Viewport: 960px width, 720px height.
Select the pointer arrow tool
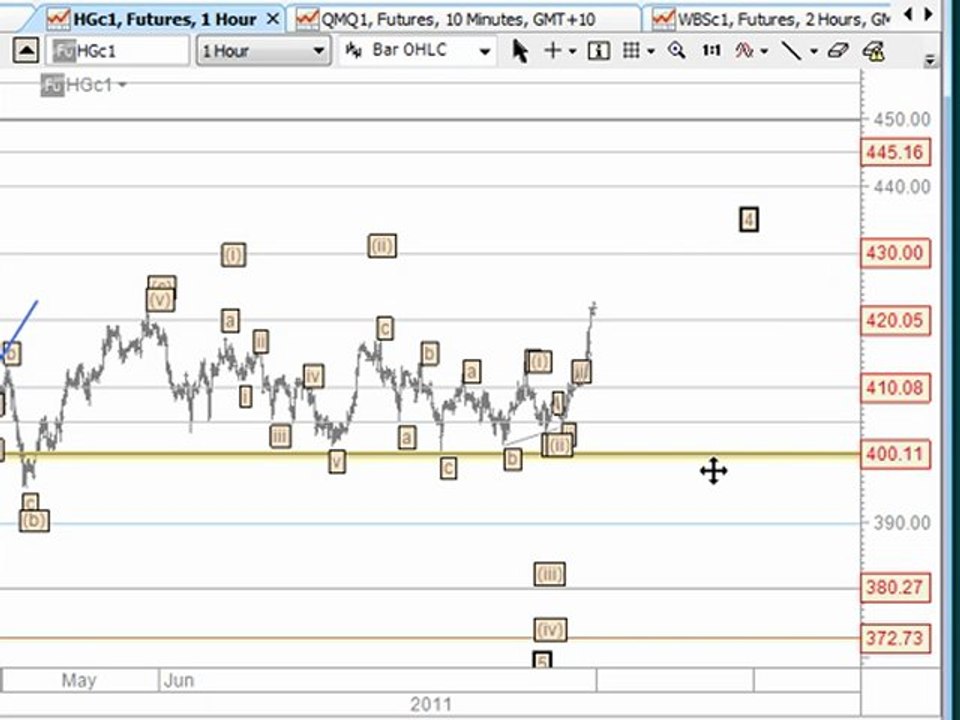point(520,51)
